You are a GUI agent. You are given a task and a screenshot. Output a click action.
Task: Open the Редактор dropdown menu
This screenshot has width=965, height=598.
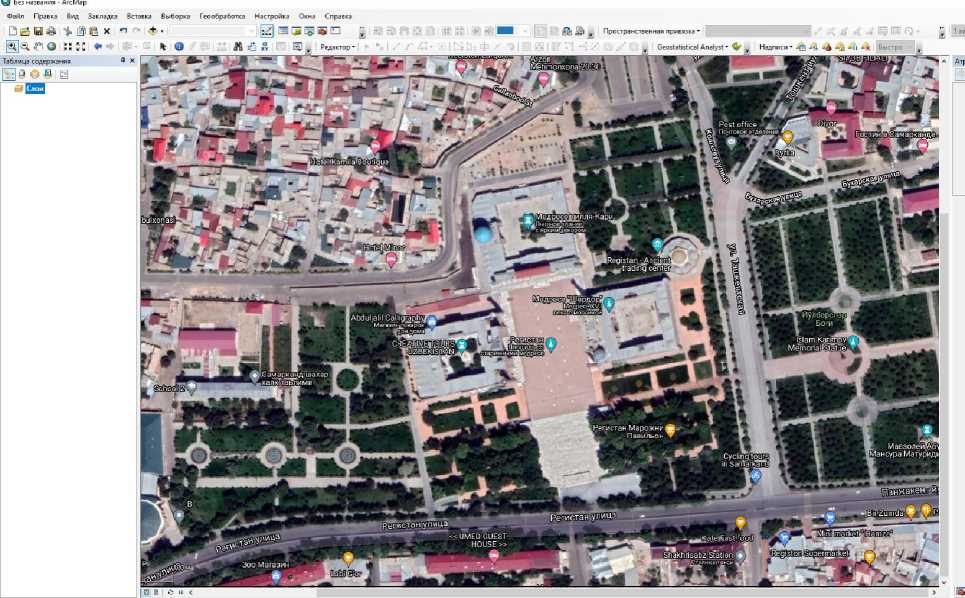point(338,47)
